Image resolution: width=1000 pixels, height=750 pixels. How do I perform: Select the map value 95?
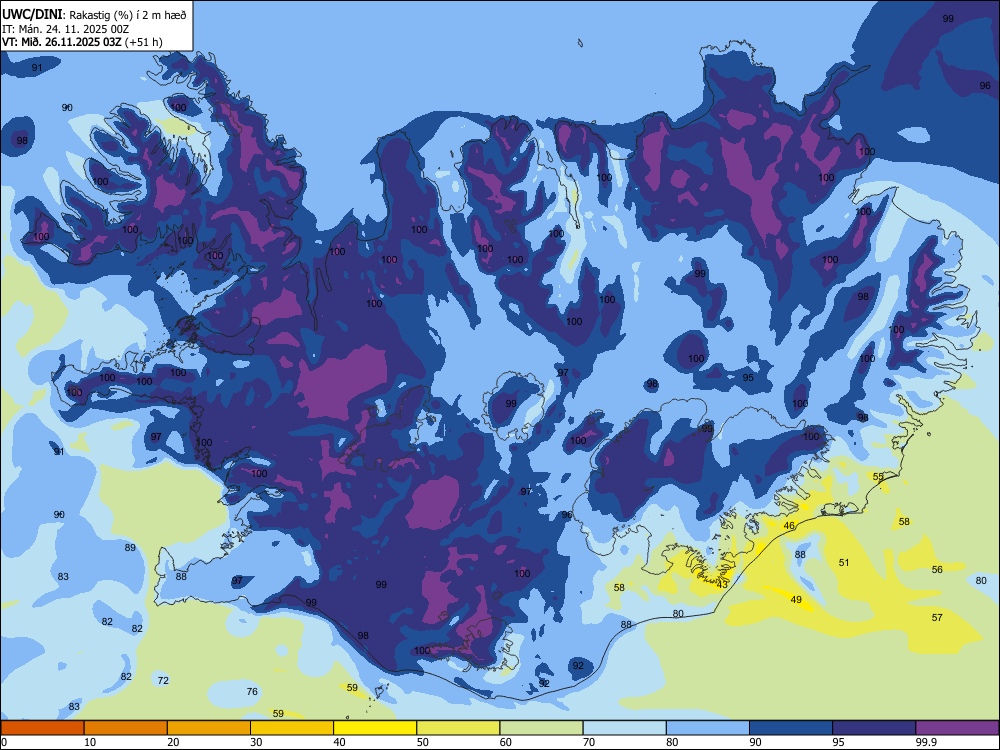click(x=748, y=378)
